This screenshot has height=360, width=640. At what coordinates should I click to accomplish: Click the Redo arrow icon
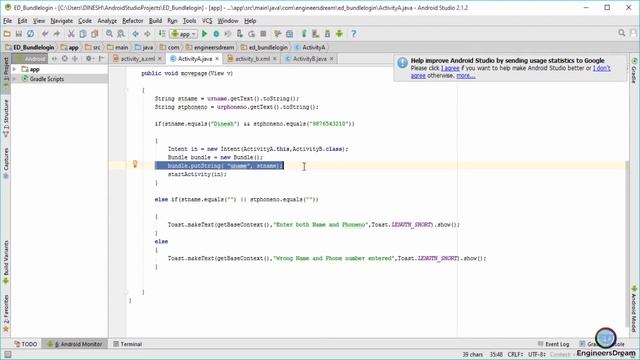click(56, 34)
